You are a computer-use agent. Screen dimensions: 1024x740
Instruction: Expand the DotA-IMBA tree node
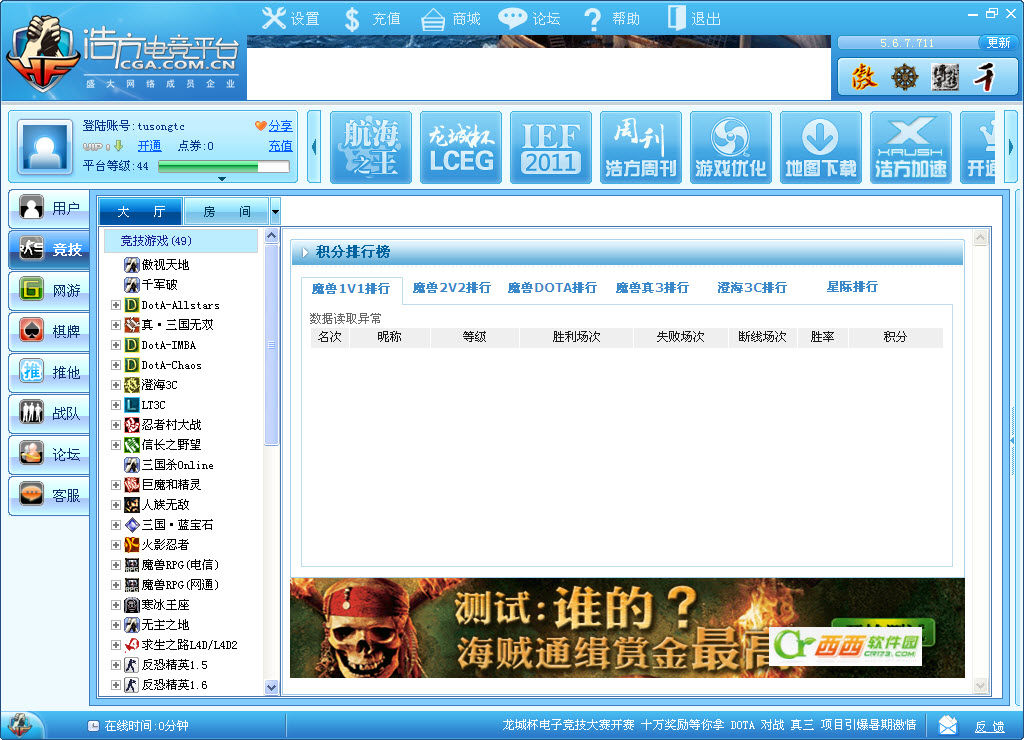(x=116, y=345)
